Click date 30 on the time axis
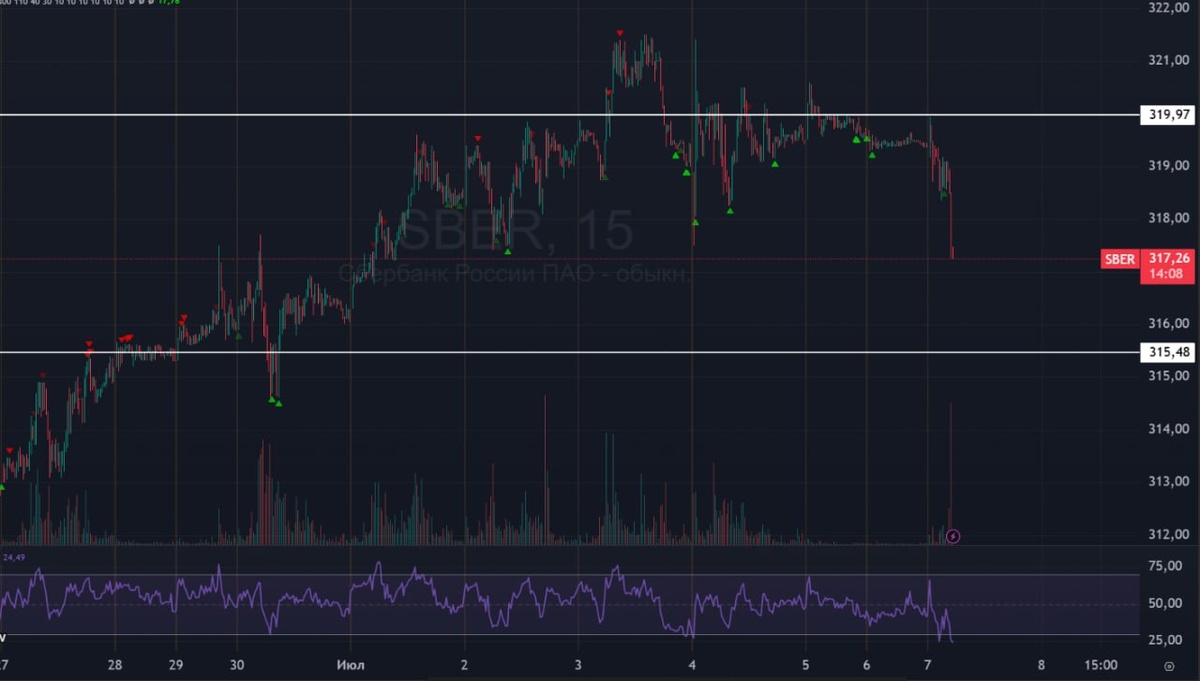This screenshot has width=1200, height=681. click(237, 665)
